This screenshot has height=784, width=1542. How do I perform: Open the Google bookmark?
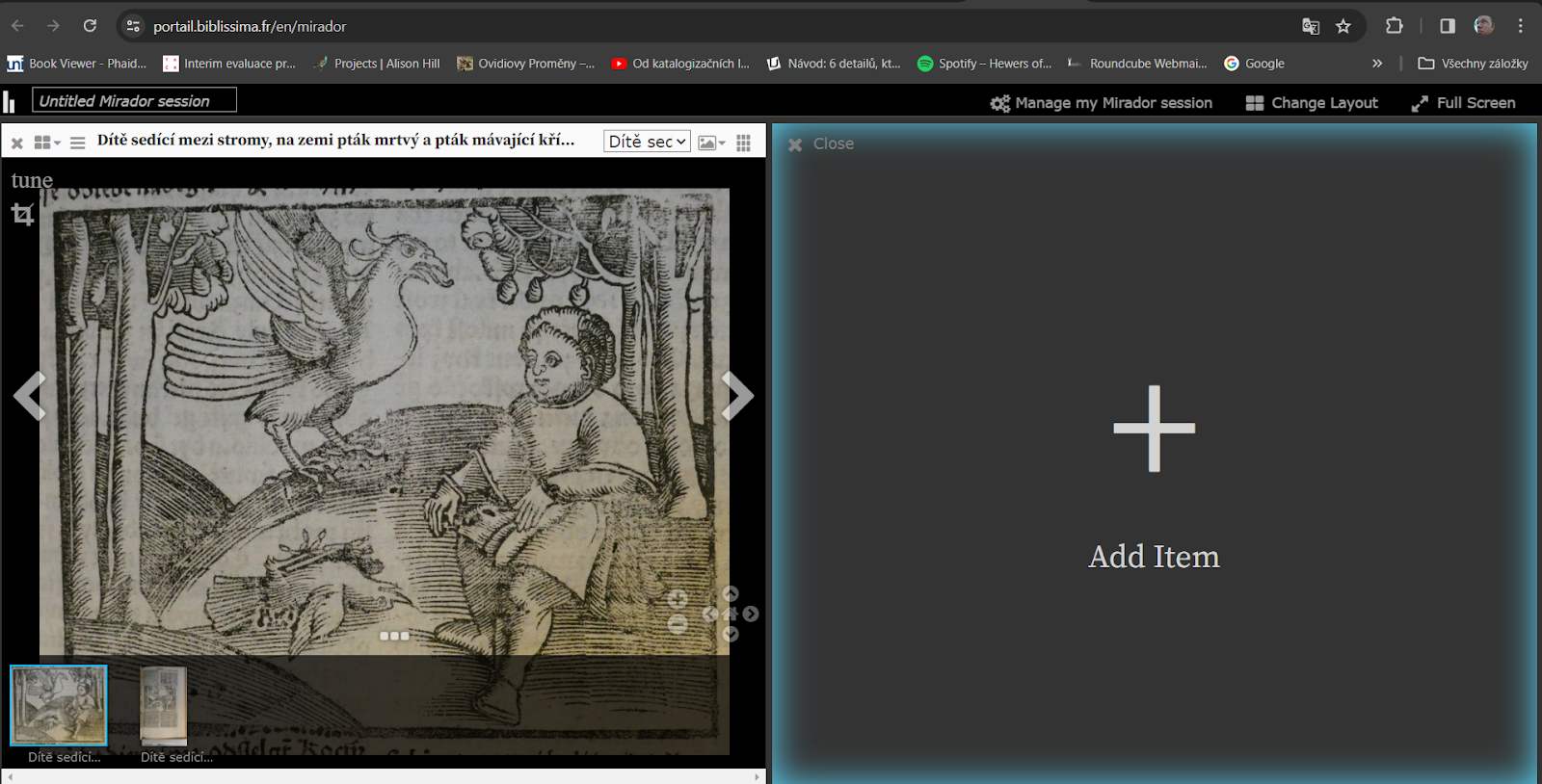[1254, 64]
